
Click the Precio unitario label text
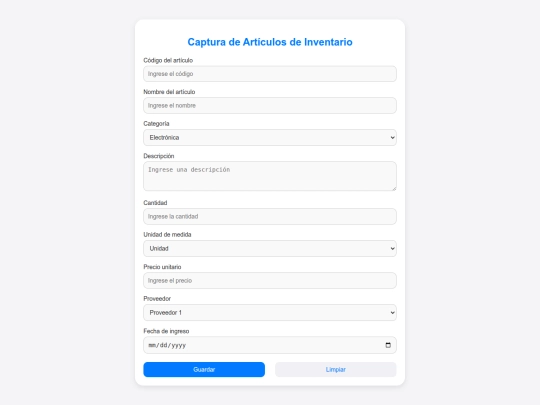coord(162,267)
